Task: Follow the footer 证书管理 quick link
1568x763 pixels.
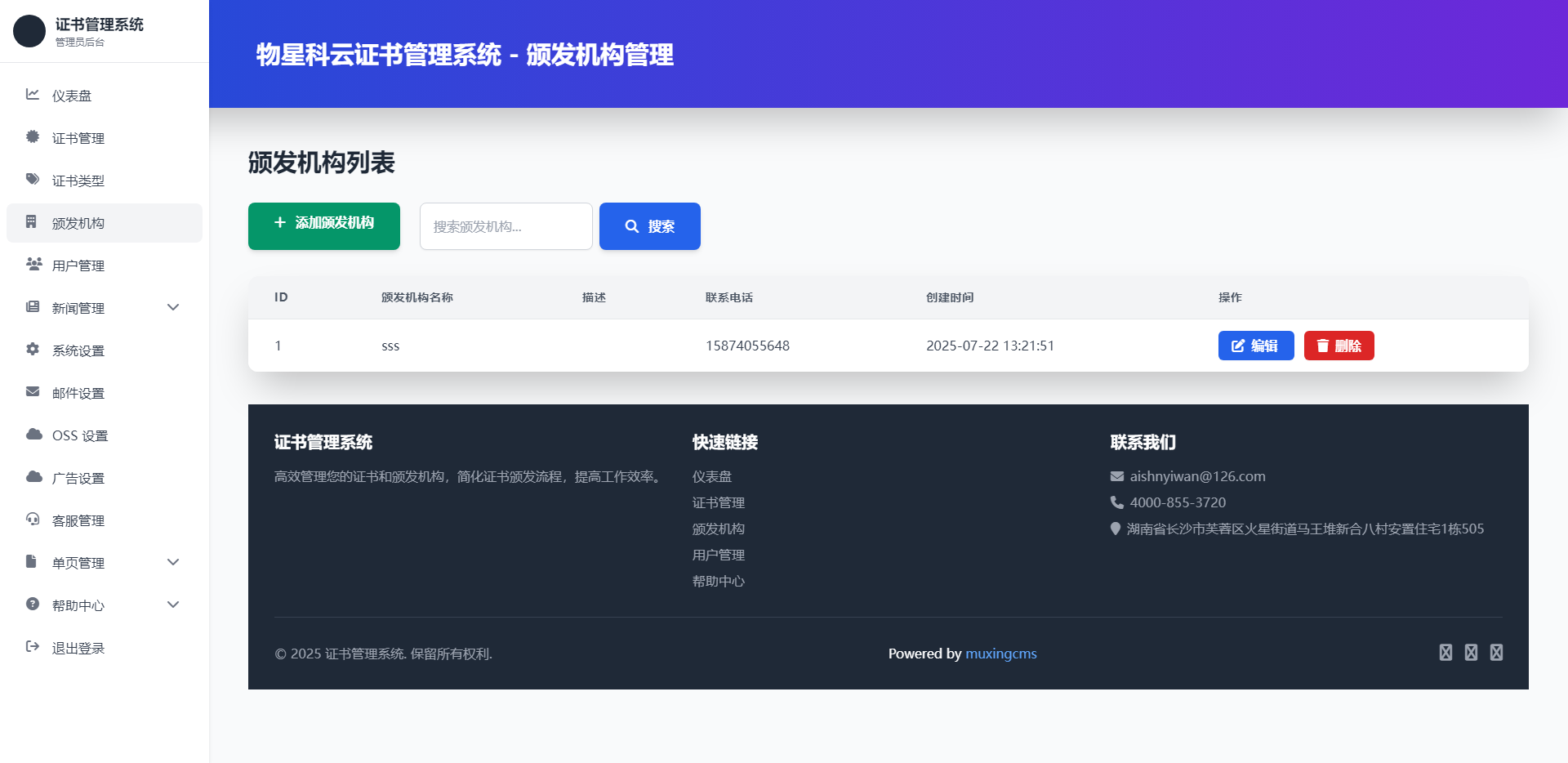Action: 719,502
